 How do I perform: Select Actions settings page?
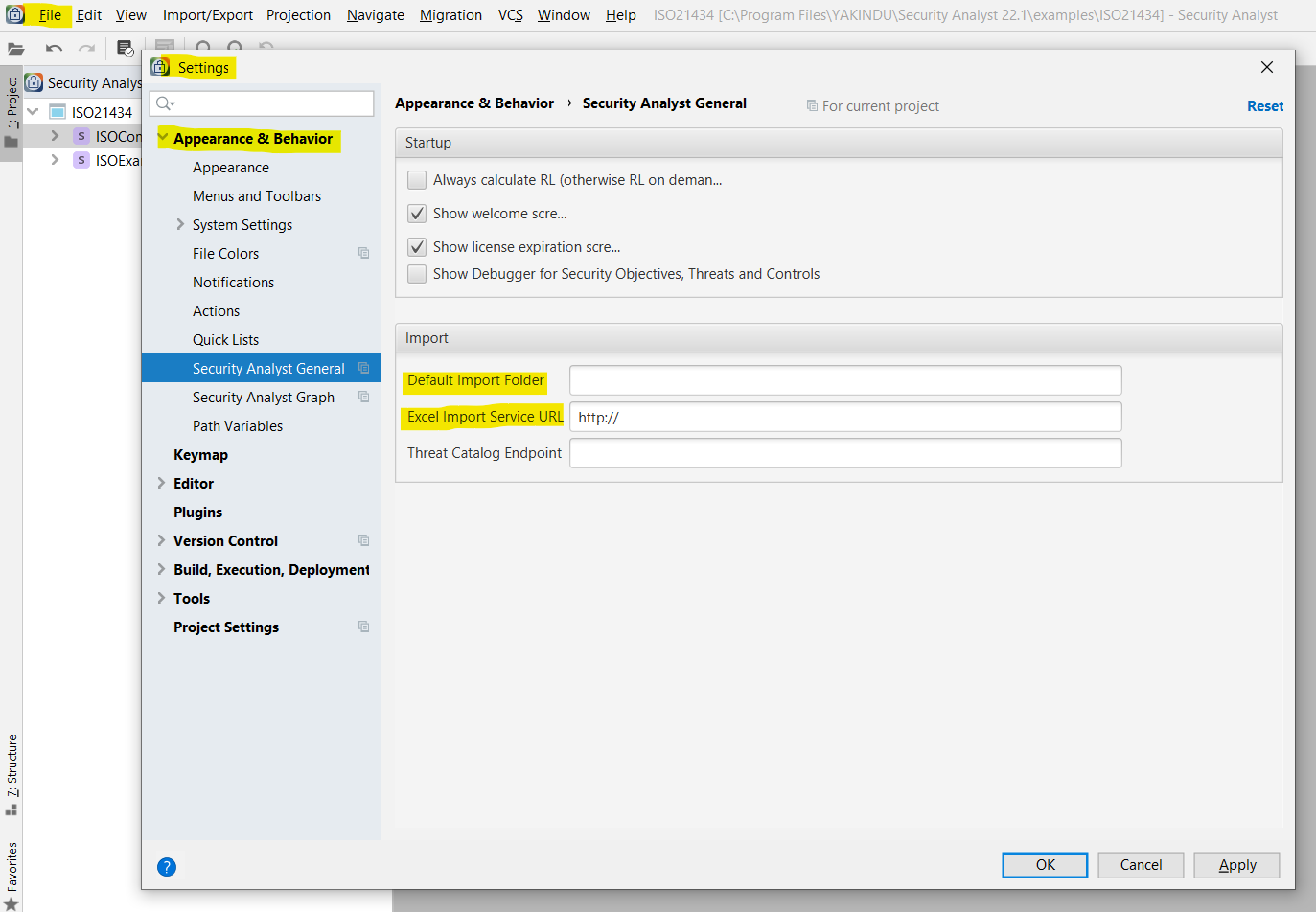(216, 310)
